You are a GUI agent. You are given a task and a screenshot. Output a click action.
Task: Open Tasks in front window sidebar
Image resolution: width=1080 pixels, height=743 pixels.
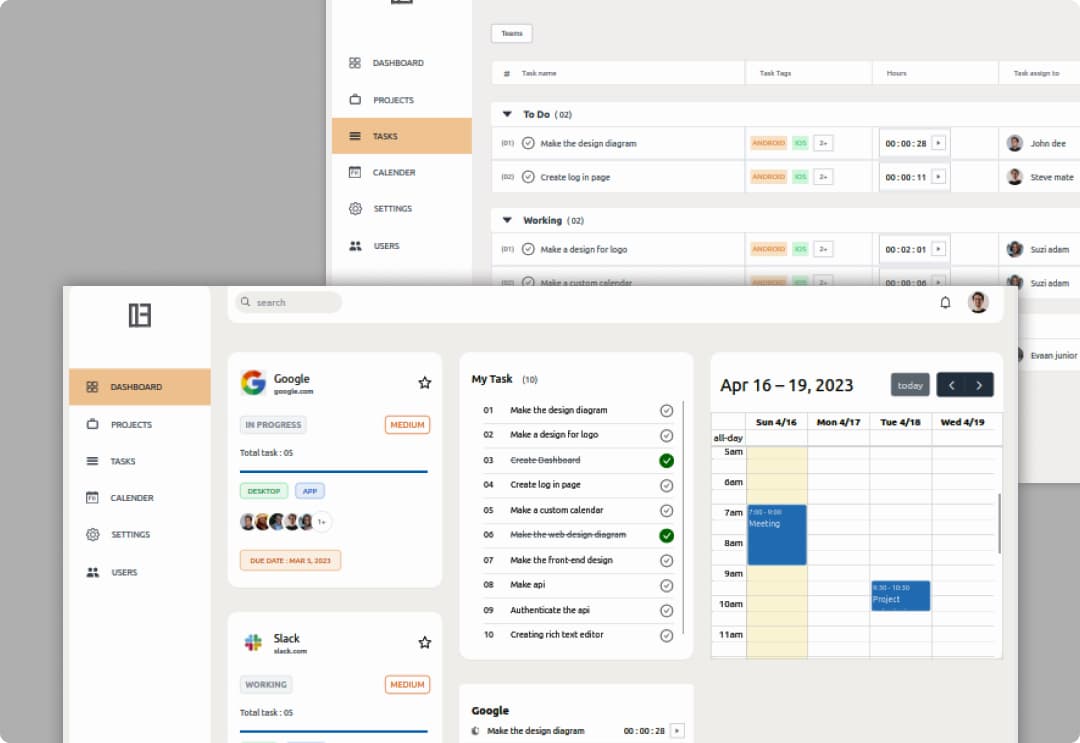click(x=140, y=461)
